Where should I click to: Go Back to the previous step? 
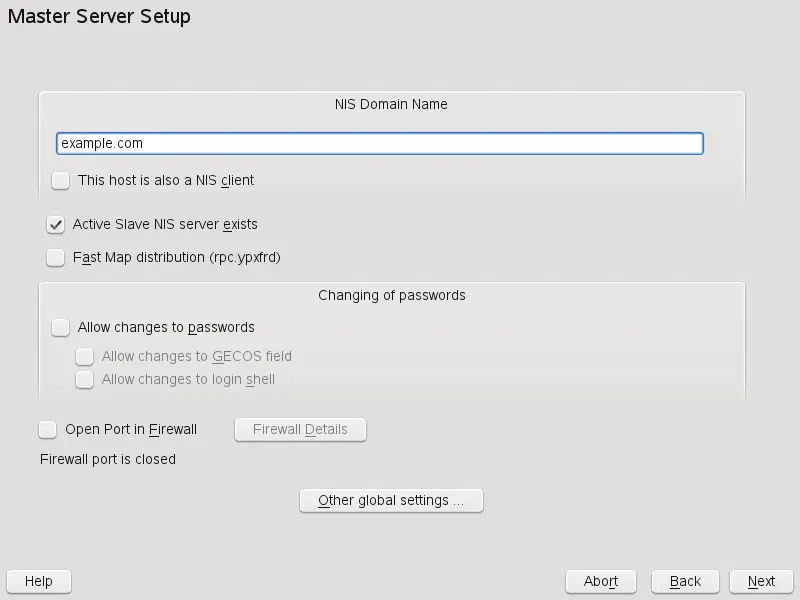(x=685, y=581)
